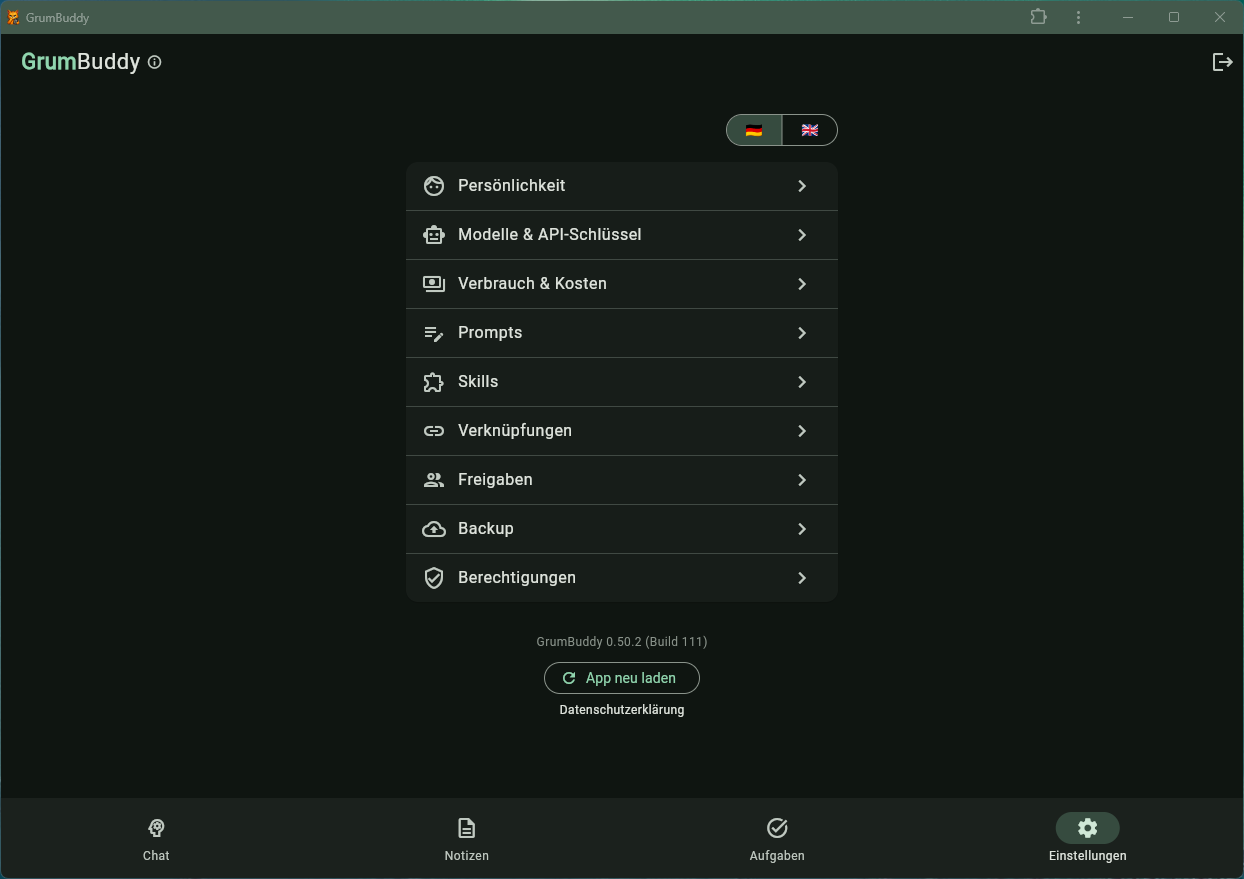
Task: Go to the Notizen tab label
Action: click(467, 856)
